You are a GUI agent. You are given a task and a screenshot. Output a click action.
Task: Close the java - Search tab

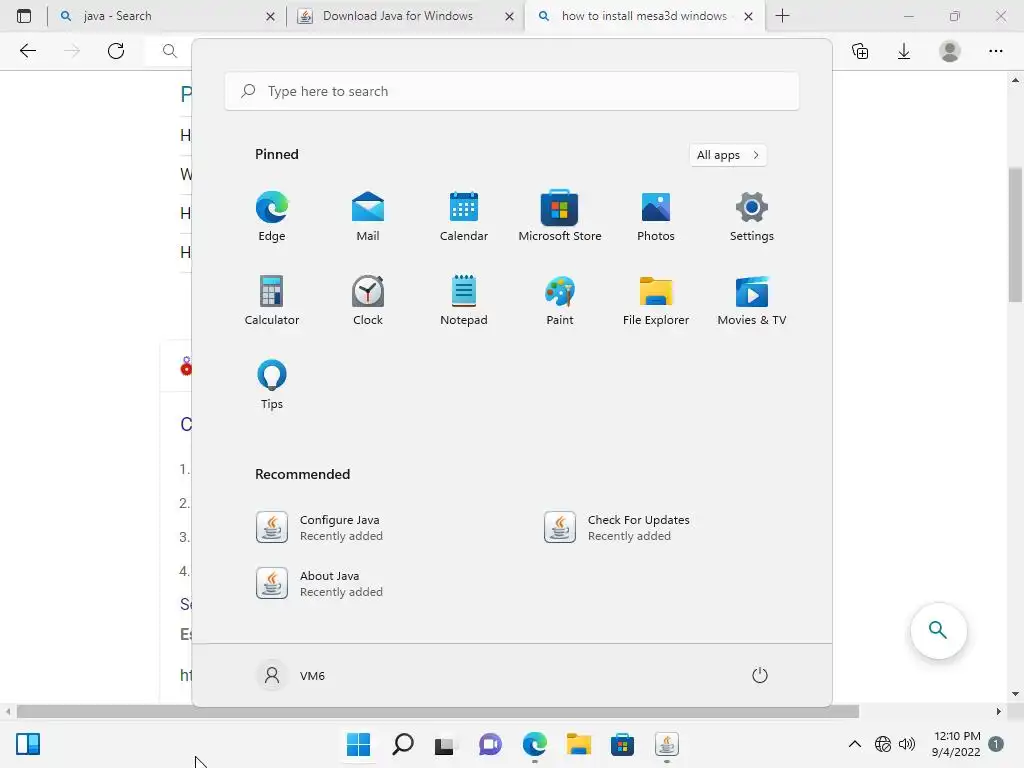tap(270, 16)
